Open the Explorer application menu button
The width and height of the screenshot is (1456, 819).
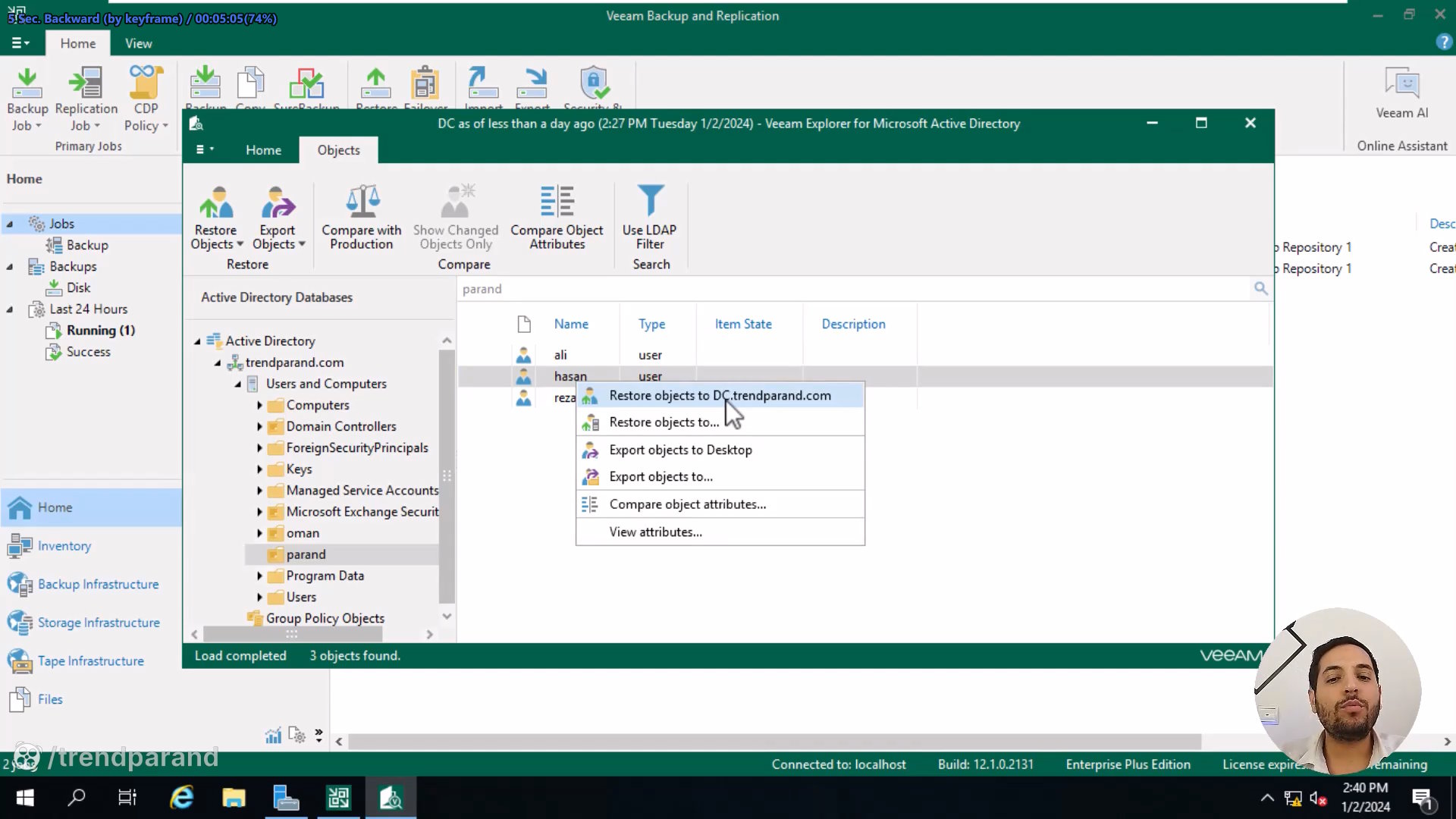(x=205, y=150)
